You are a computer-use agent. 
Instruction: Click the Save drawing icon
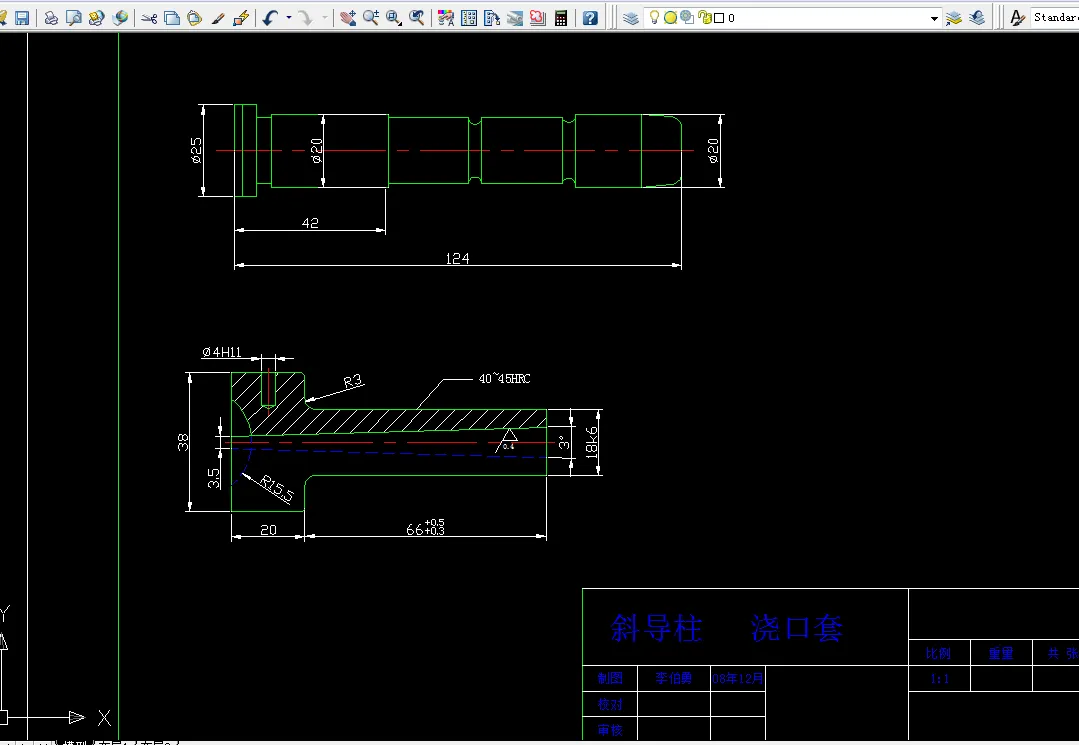pos(22,18)
